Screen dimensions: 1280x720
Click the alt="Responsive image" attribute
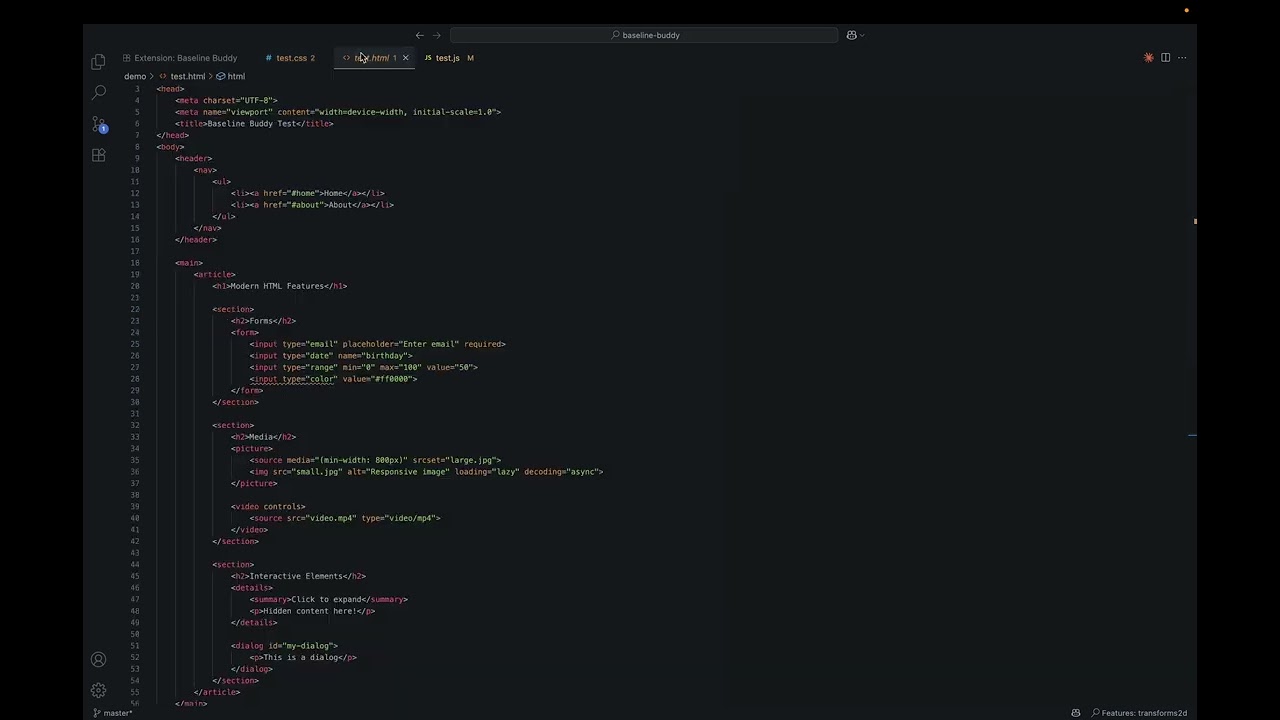398,472
